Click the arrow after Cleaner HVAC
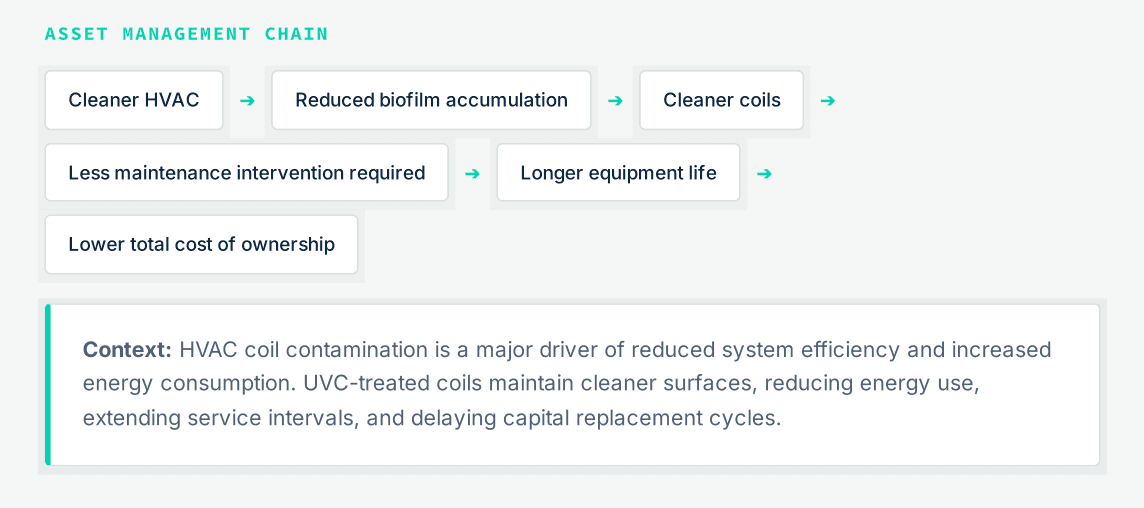This screenshot has width=1144, height=508. click(x=247, y=101)
